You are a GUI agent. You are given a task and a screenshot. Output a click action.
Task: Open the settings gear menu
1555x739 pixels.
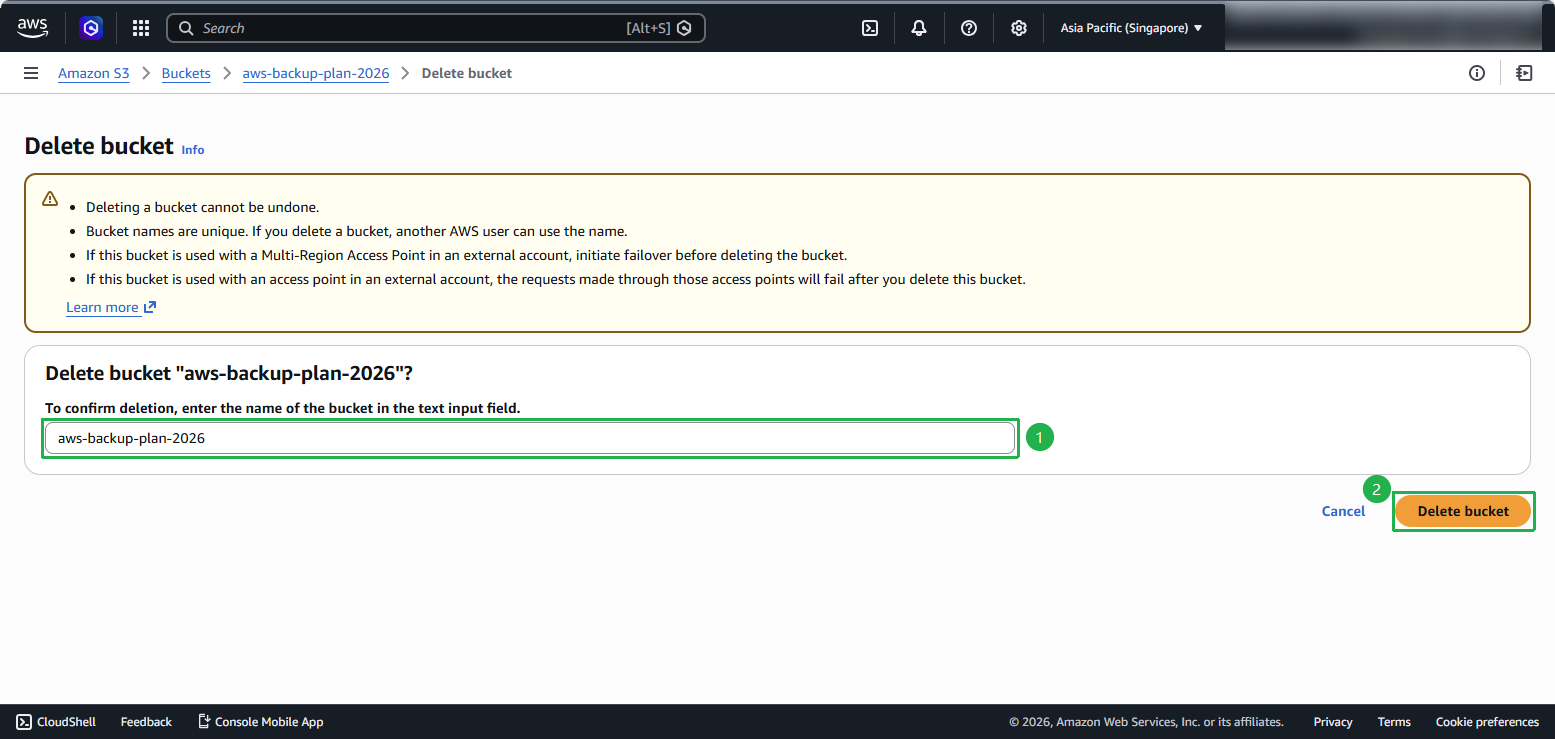pos(1019,28)
